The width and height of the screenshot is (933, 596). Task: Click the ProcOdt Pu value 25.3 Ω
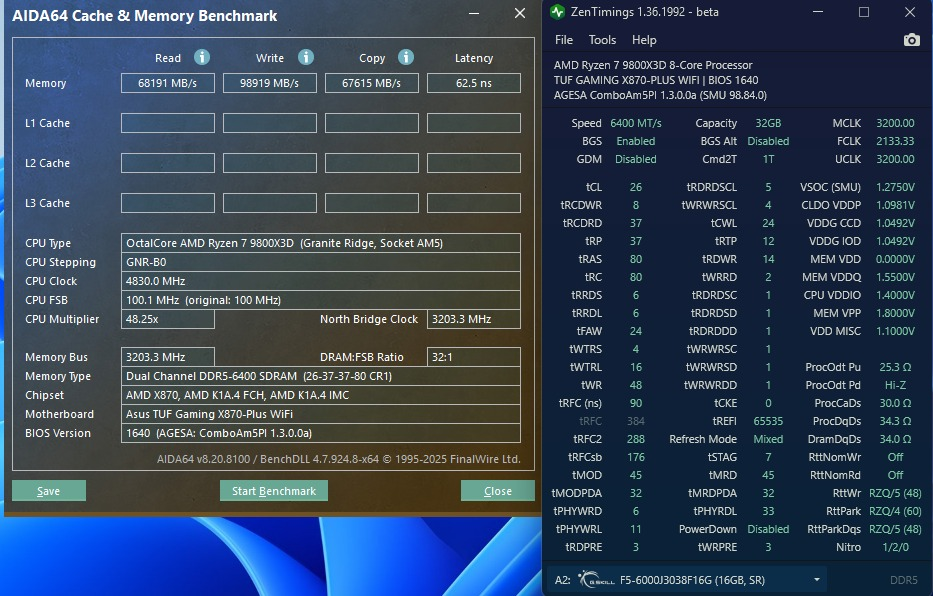(895, 367)
